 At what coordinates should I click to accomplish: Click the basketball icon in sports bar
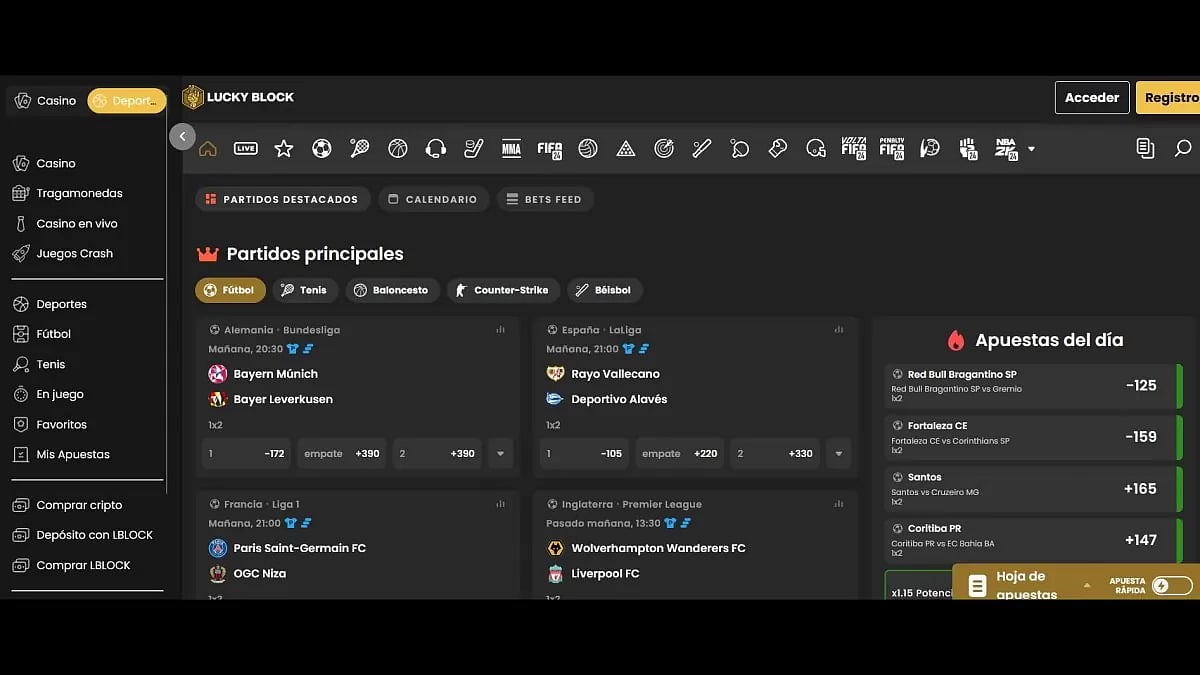(398, 149)
